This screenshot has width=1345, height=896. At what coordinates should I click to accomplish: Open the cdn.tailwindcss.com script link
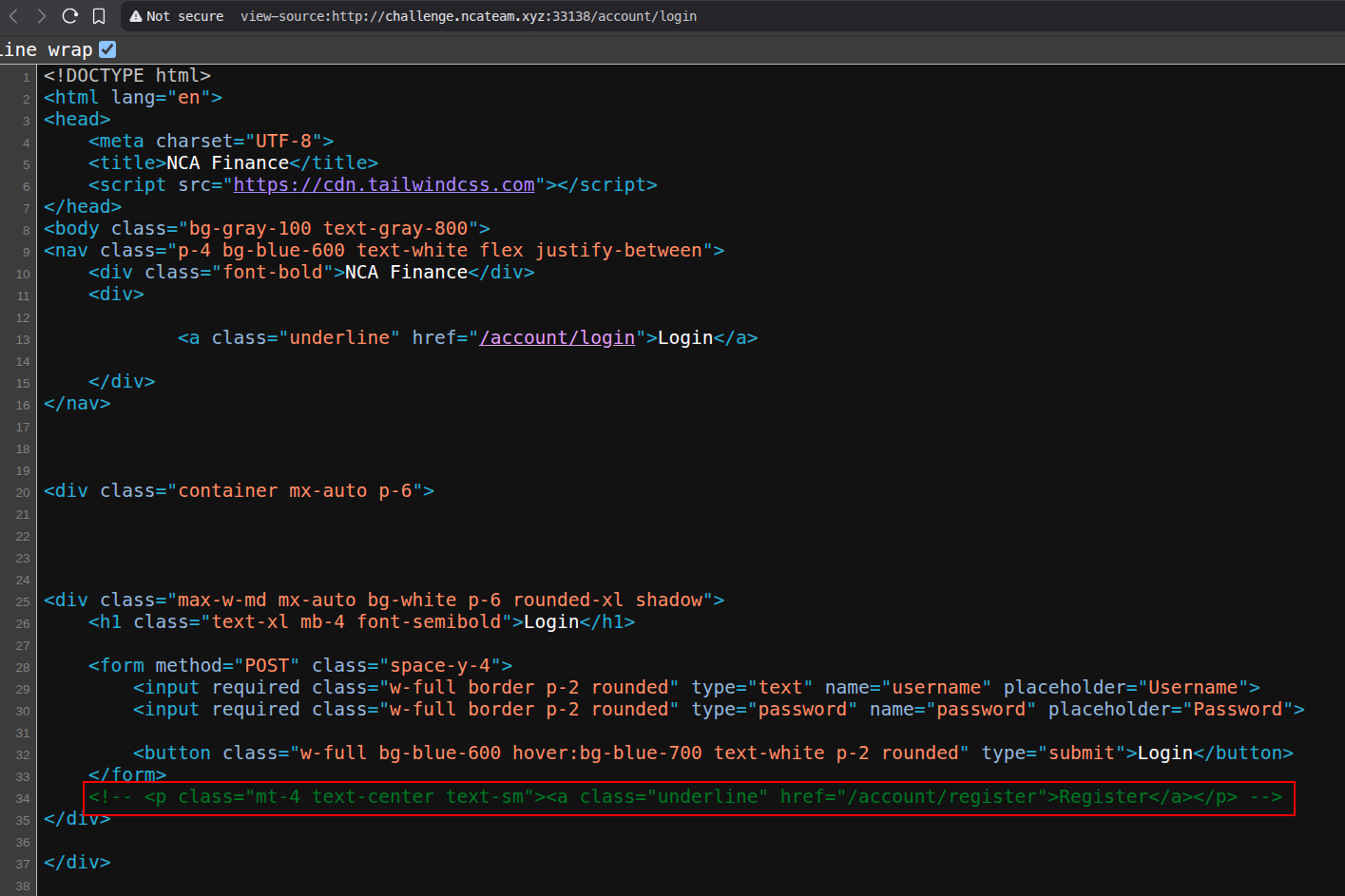384,185
